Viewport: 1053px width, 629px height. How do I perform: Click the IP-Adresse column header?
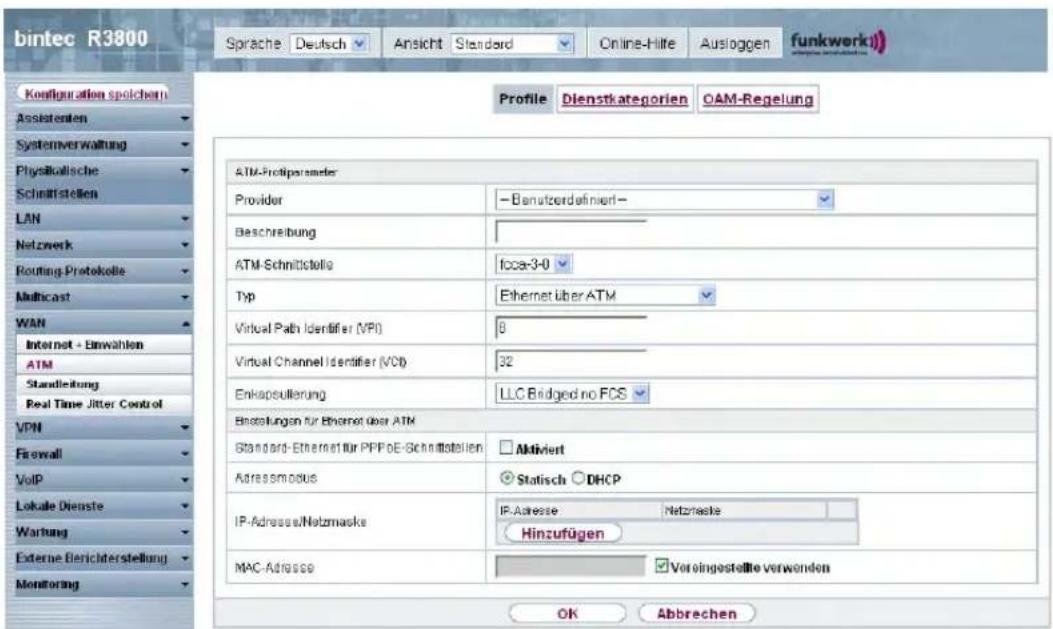(578, 510)
